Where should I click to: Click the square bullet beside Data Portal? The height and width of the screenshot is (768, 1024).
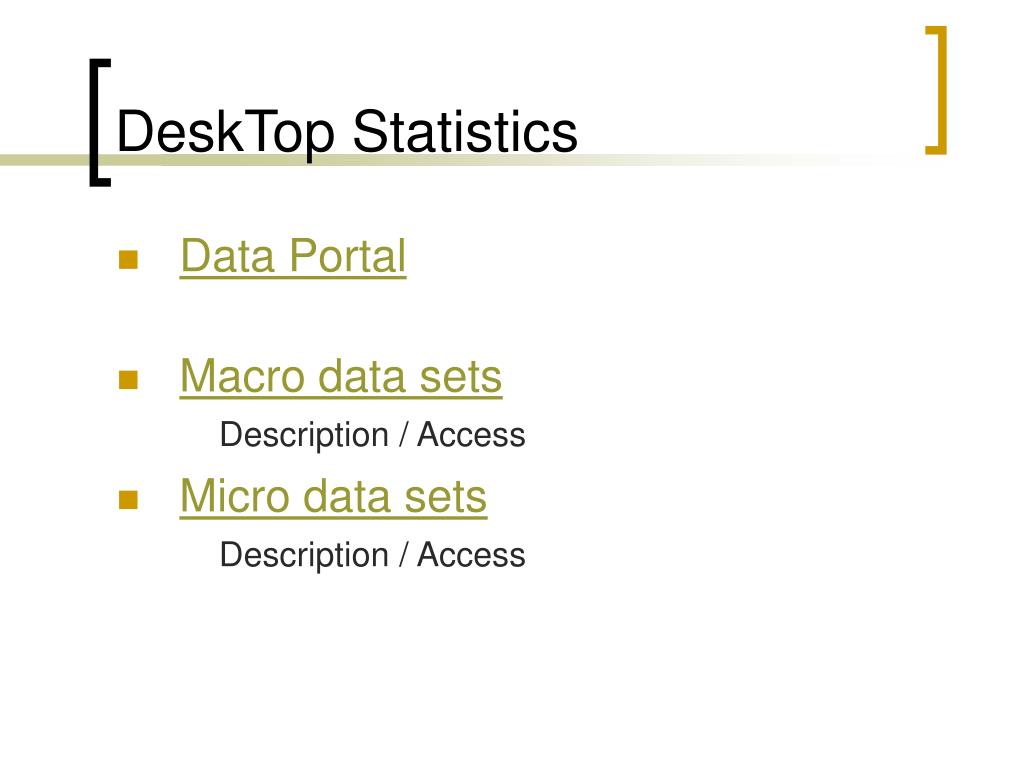point(128,259)
